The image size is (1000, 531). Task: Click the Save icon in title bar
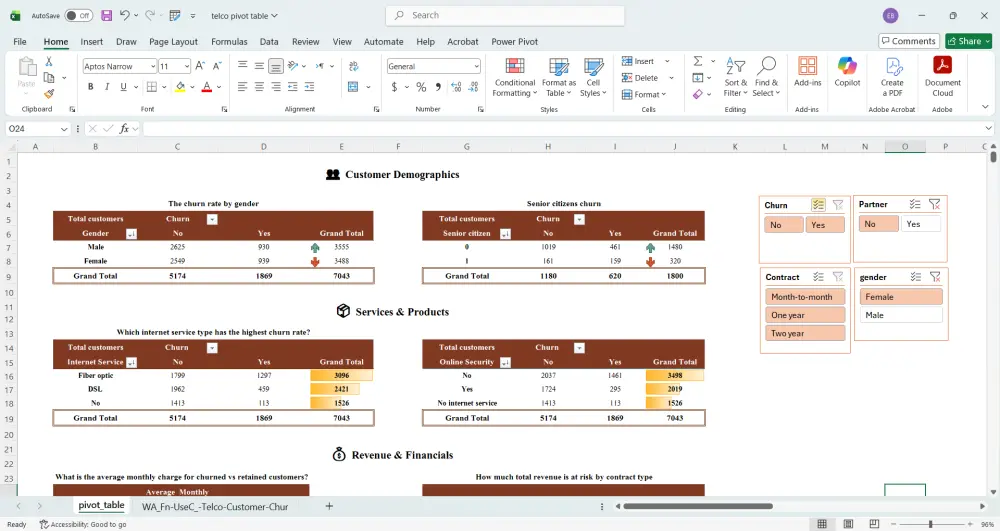107,15
